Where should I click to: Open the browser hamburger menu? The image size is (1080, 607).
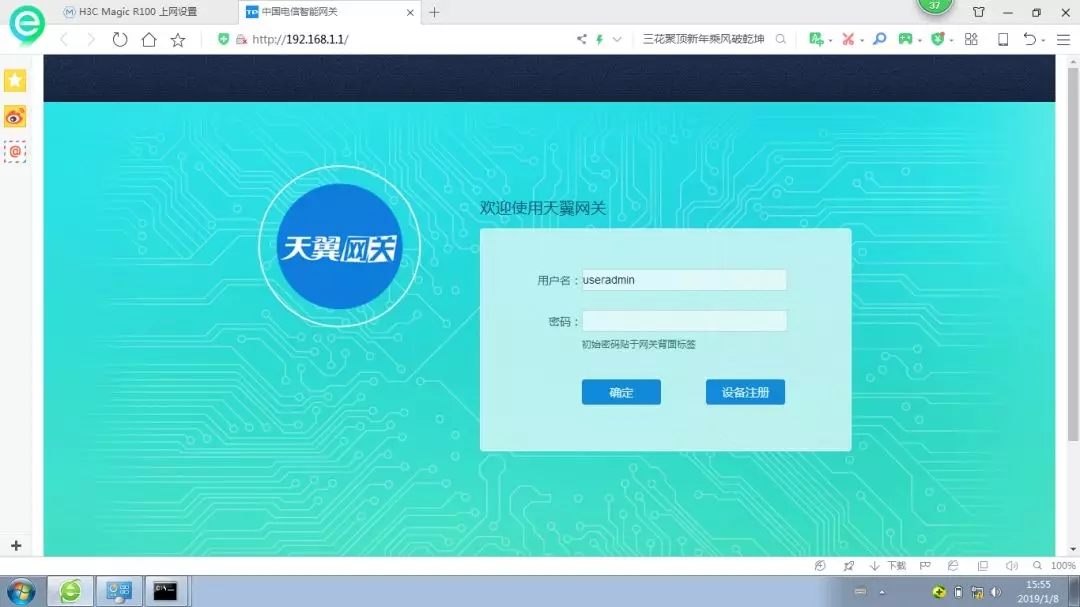coord(1063,40)
